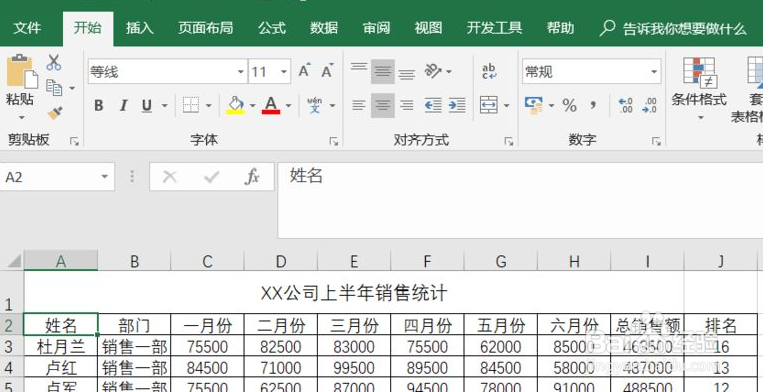The image size is (763, 392).
Task: Open underline style dropdown arrow
Action: 164,105
